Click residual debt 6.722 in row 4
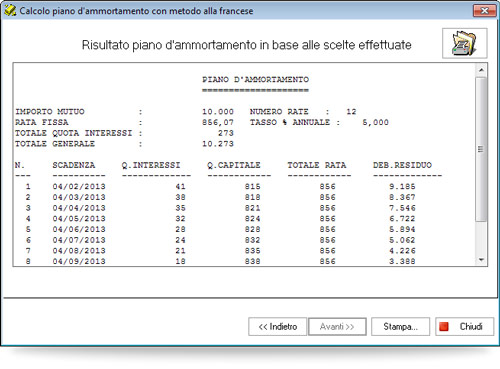 (402, 218)
